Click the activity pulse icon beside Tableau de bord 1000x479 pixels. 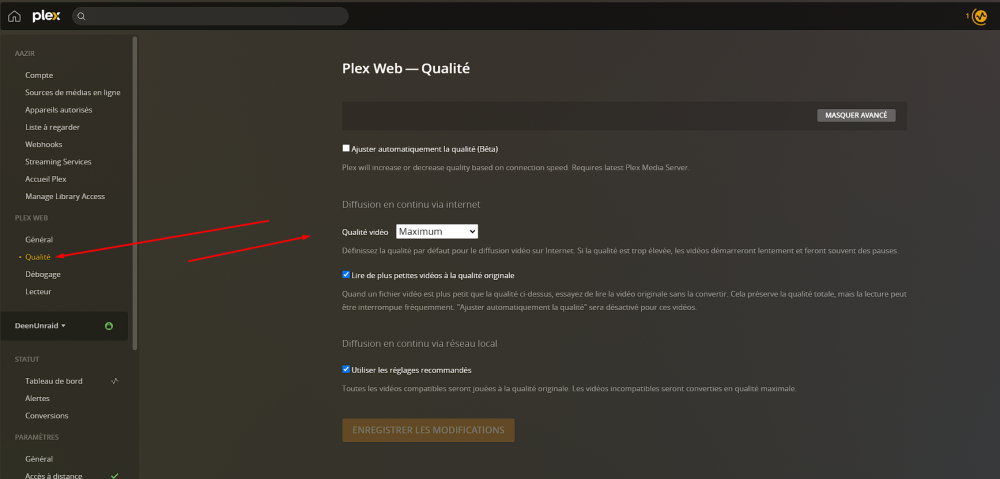[x=115, y=381]
